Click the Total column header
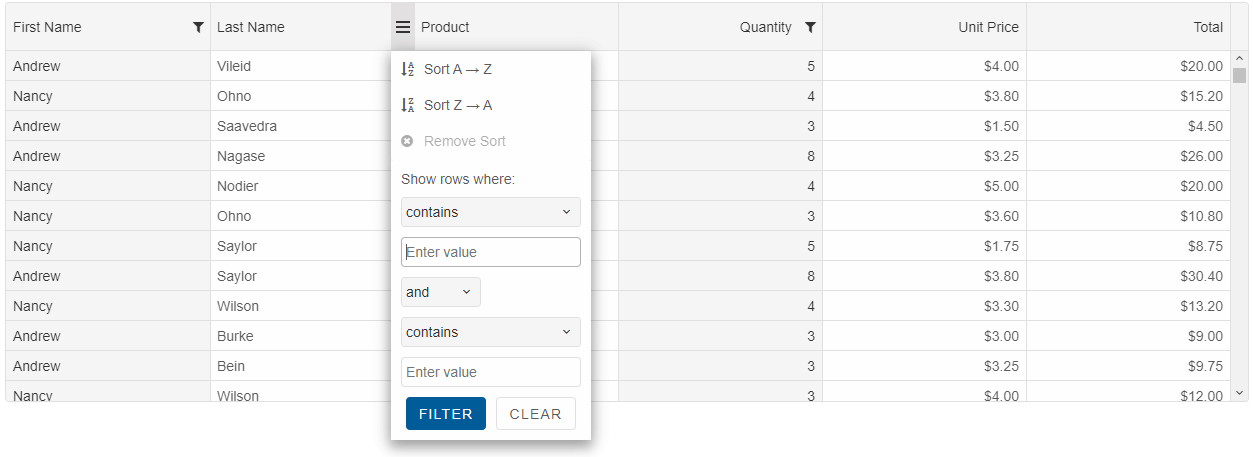The width and height of the screenshot is (1253, 457). [x=1207, y=28]
